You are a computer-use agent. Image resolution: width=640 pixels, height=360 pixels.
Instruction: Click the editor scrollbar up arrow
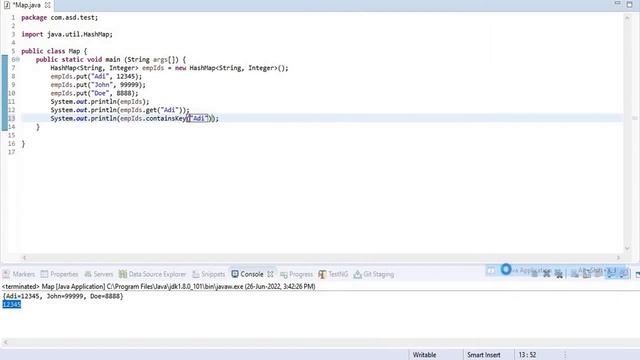[627, 18]
